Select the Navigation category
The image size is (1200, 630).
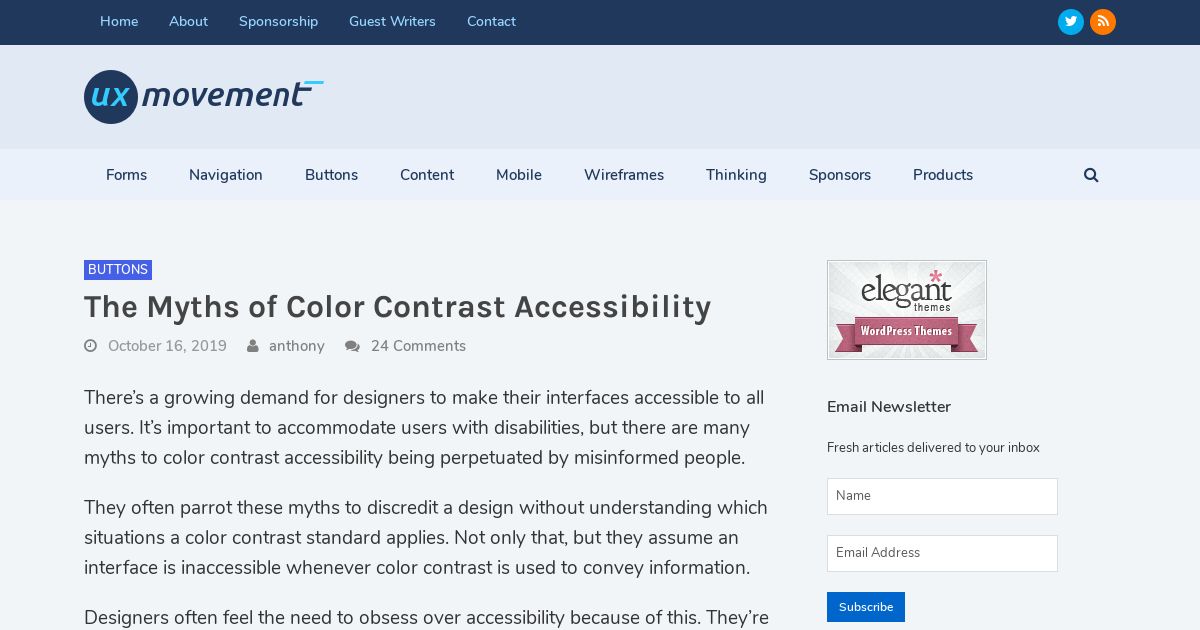tap(226, 175)
